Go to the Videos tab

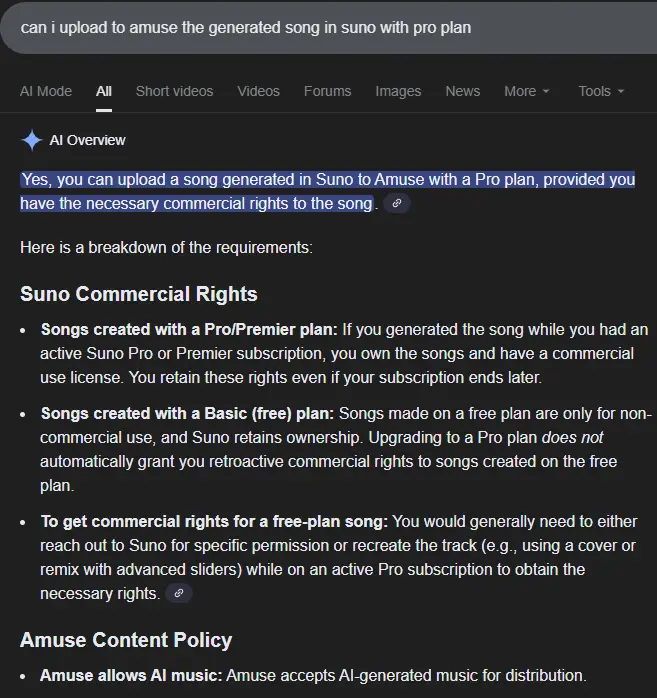click(x=259, y=91)
